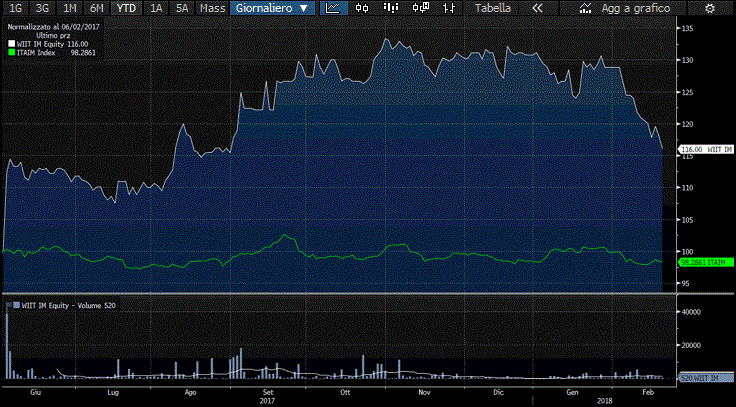Image resolution: width=736 pixels, height=407 pixels.
Task: Open chart settings gear icon
Action: coord(710,8)
